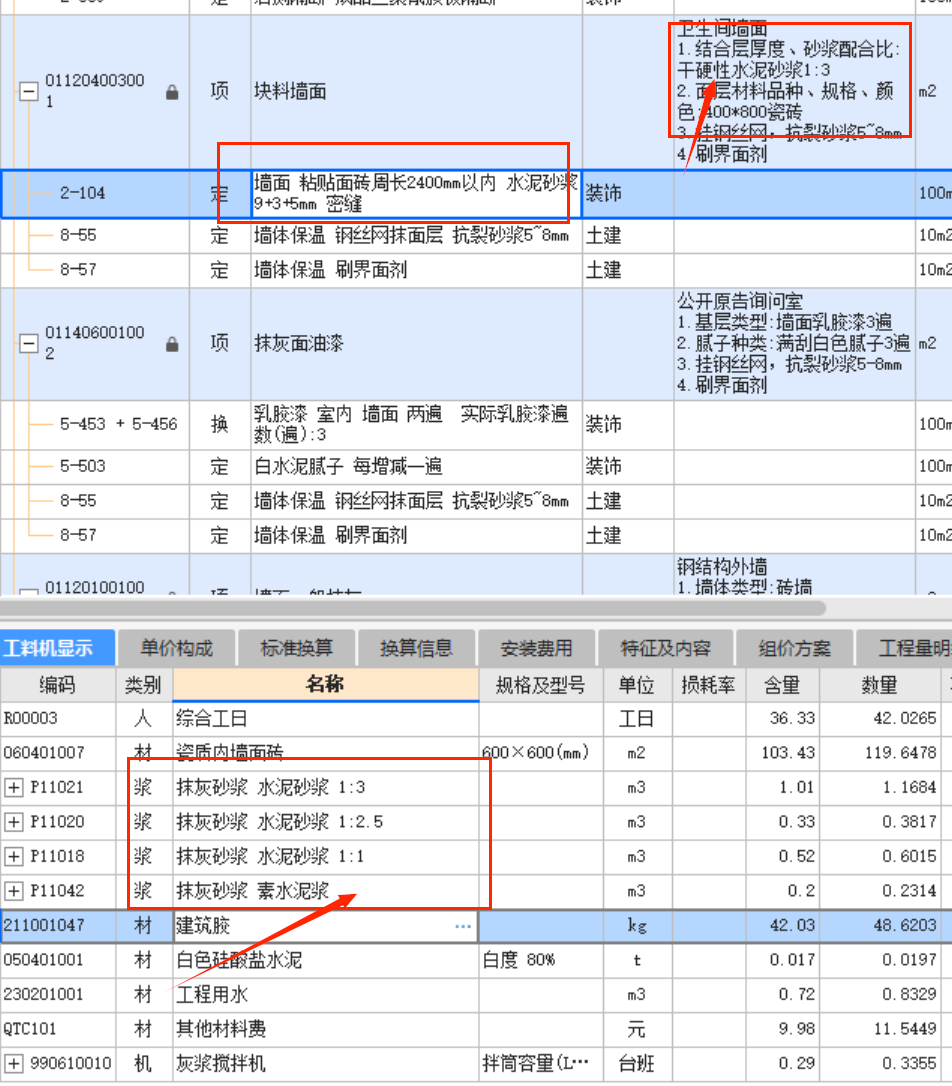Click feature description 公开原告询问室
The width and height of the screenshot is (952, 1086).
[x=794, y=344]
